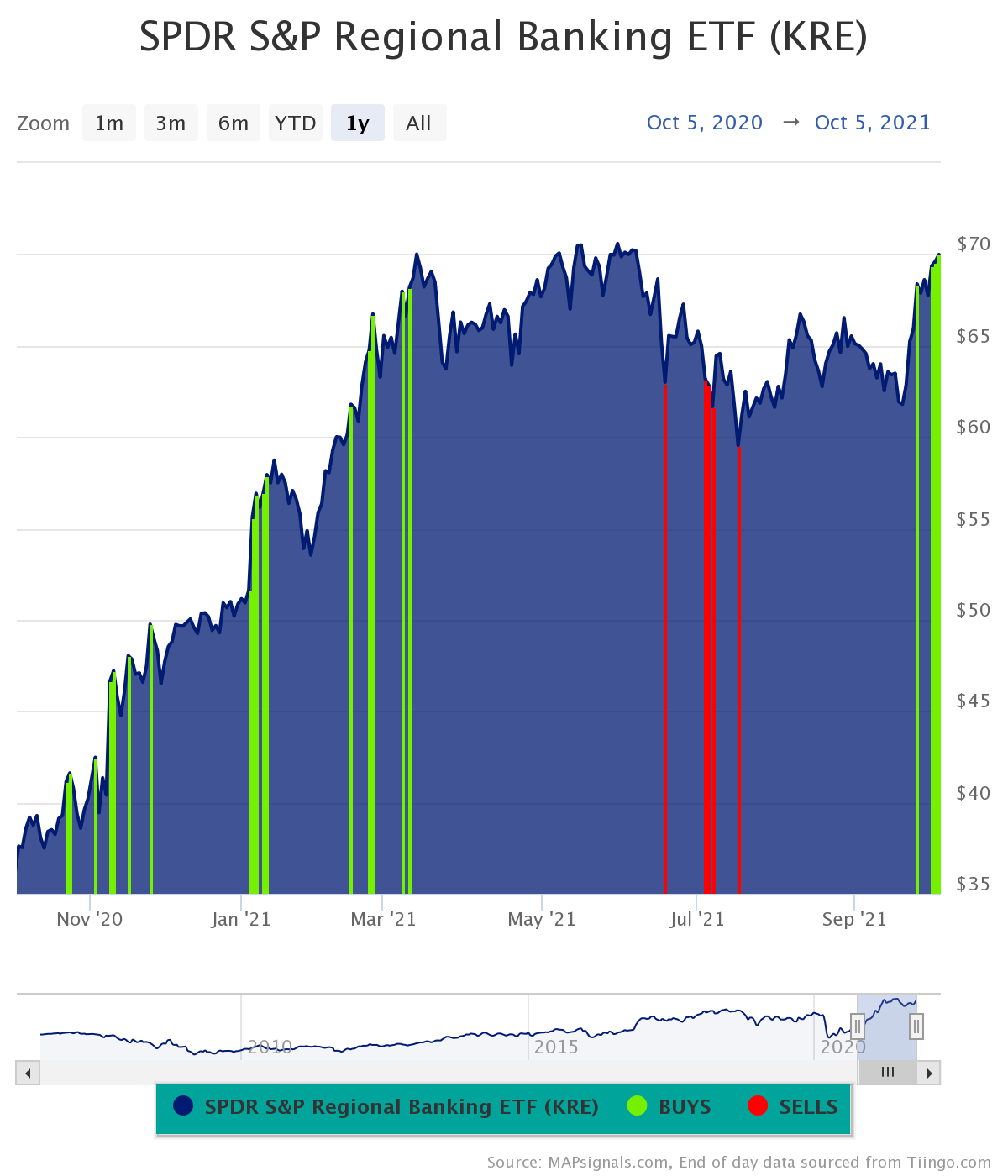Click the Jul '21 x-axis label
Viewport: 1008px width, 1176px height.
[696, 919]
